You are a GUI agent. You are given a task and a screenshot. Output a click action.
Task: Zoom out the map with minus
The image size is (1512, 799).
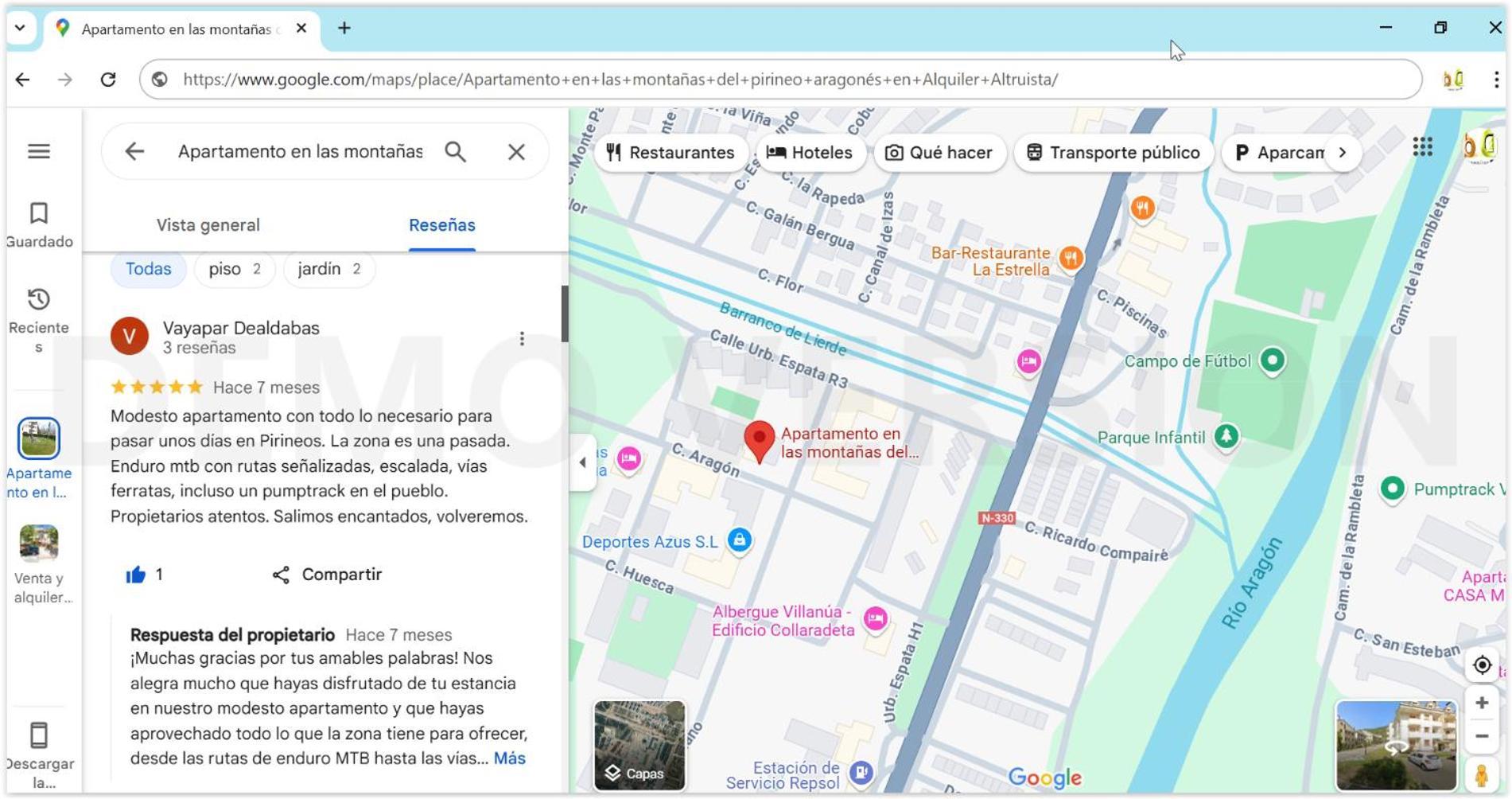click(x=1482, y=736)
